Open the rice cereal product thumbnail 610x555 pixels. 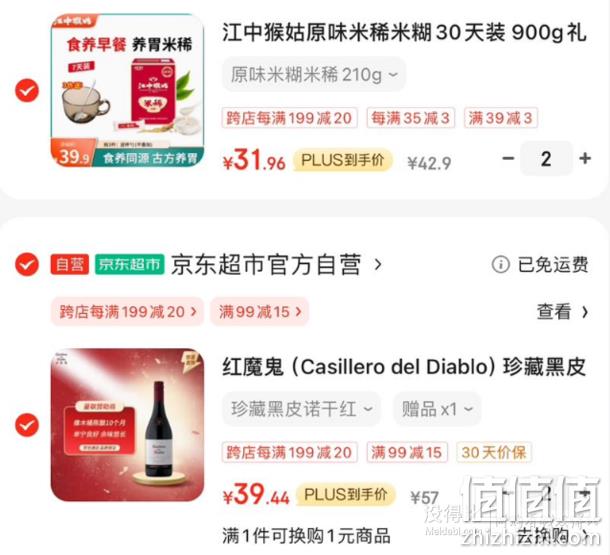tap(127, 91)
